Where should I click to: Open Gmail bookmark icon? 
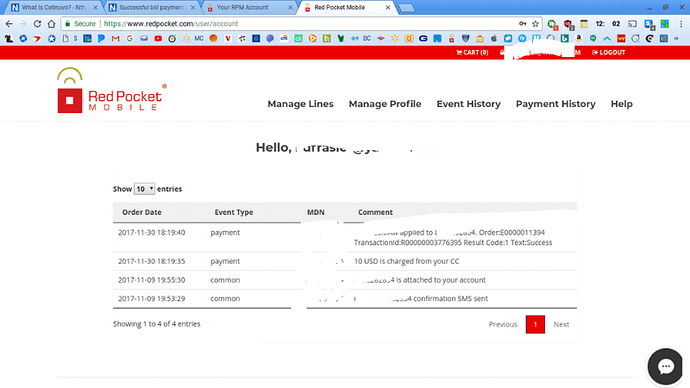(x=115, y=39)
